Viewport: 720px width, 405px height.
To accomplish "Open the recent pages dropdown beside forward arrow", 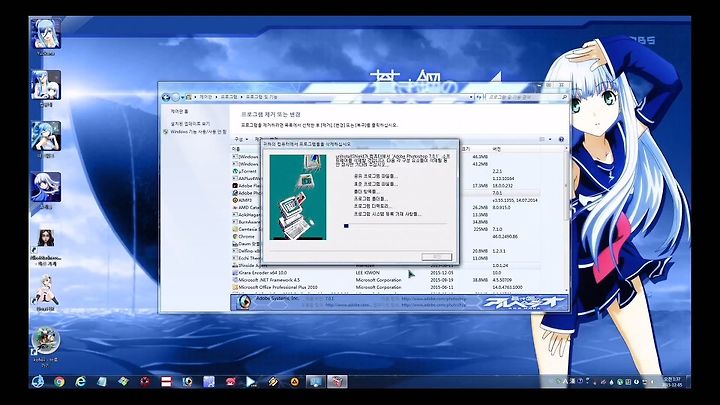I will click(x=182, y=97).
